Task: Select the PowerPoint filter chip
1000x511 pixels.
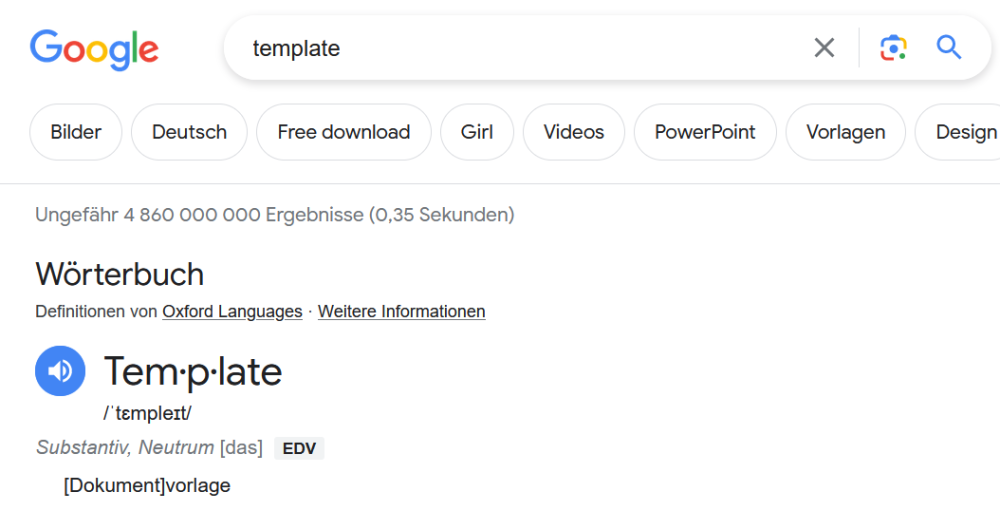Action: tap(705, 132)
